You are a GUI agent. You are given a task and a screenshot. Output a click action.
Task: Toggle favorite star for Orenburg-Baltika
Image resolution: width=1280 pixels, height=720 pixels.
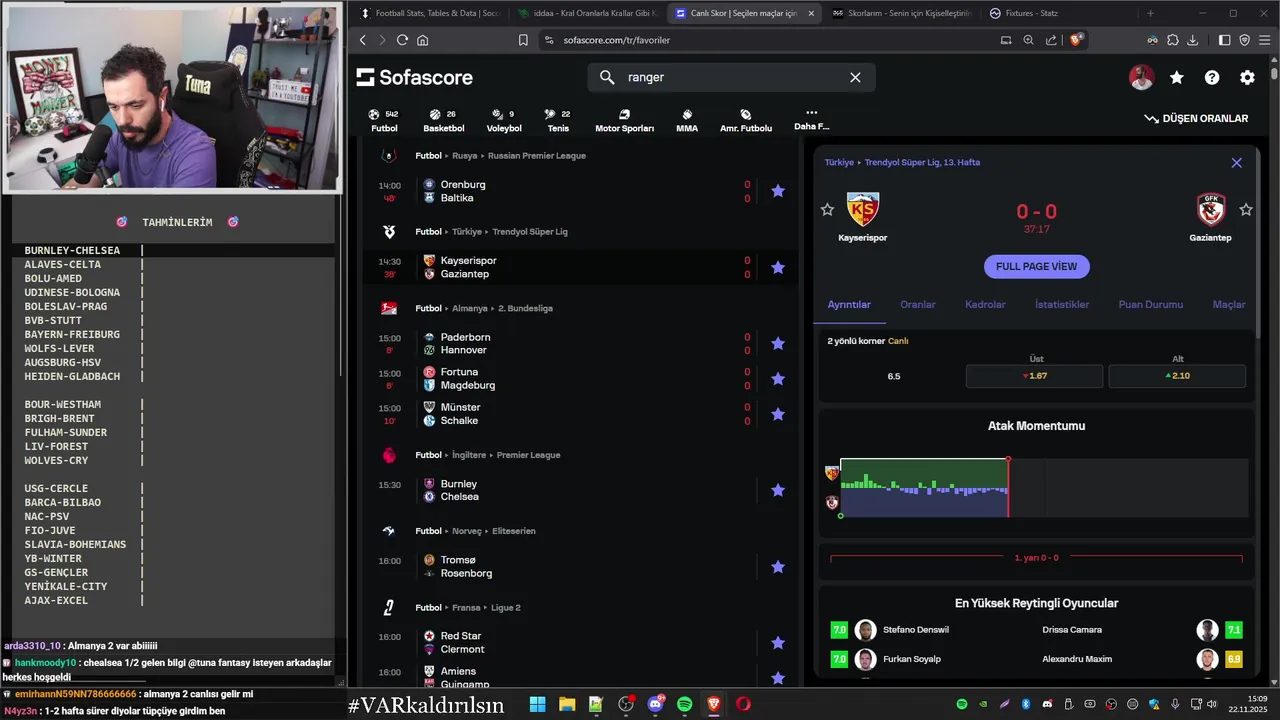778,191
